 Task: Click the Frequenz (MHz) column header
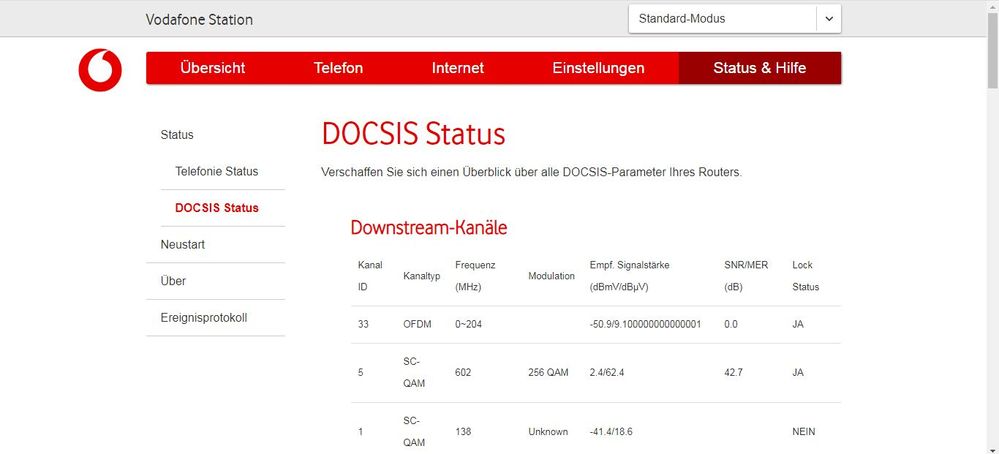pyautogui.click(x=475, y=276)
